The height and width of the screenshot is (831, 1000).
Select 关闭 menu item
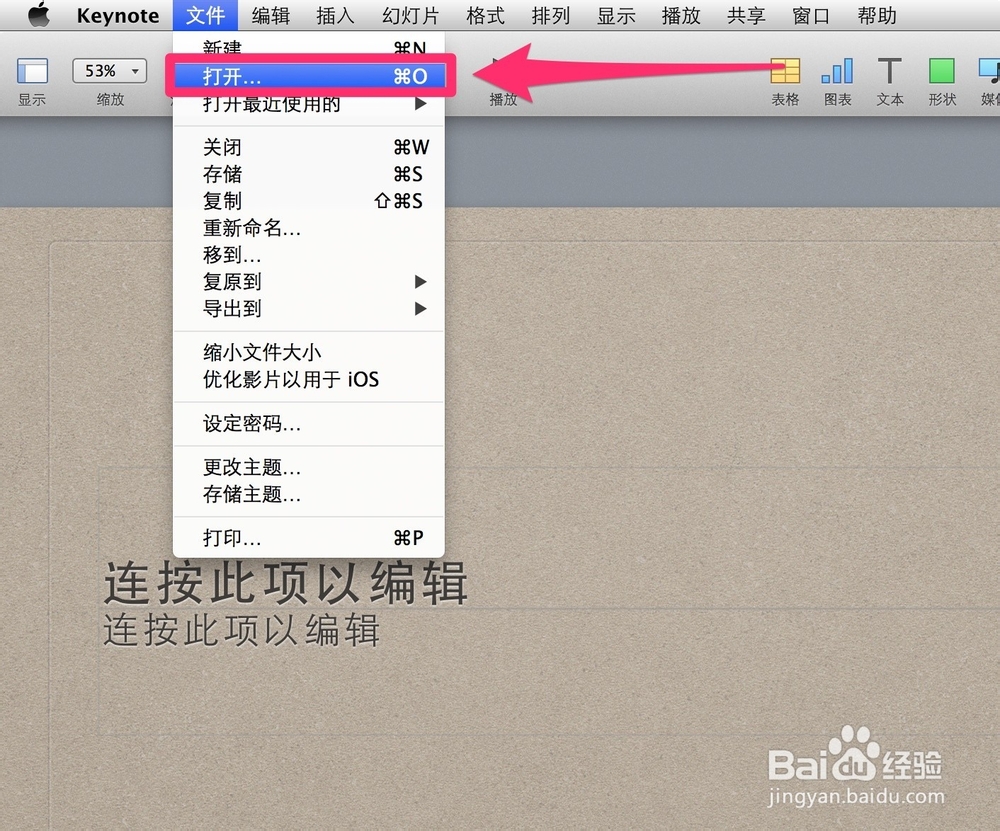(x=309, y=147)
